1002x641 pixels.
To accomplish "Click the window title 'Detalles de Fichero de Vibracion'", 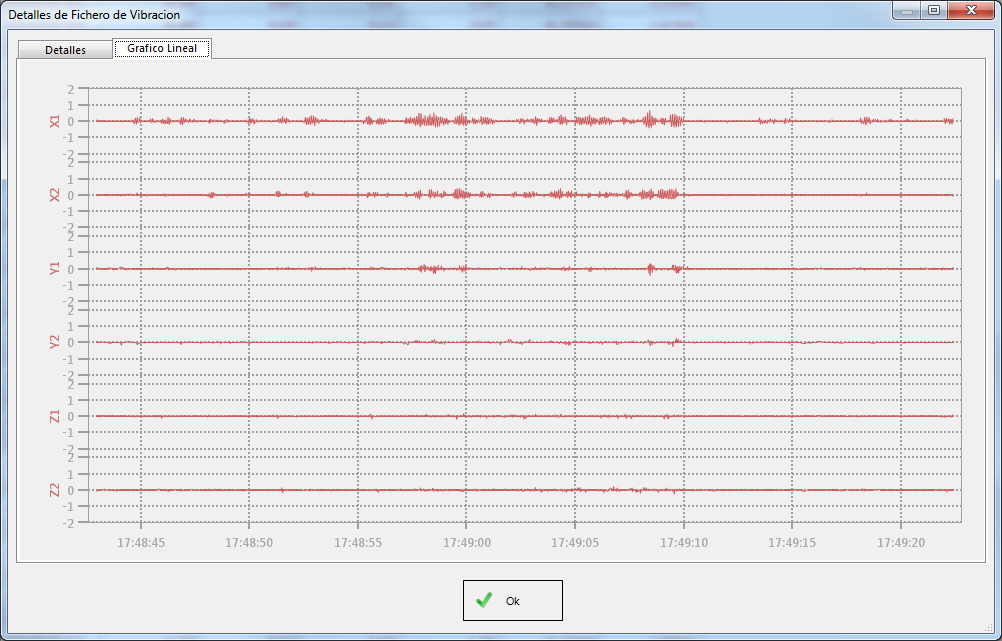I will click(x=94, y=15).
